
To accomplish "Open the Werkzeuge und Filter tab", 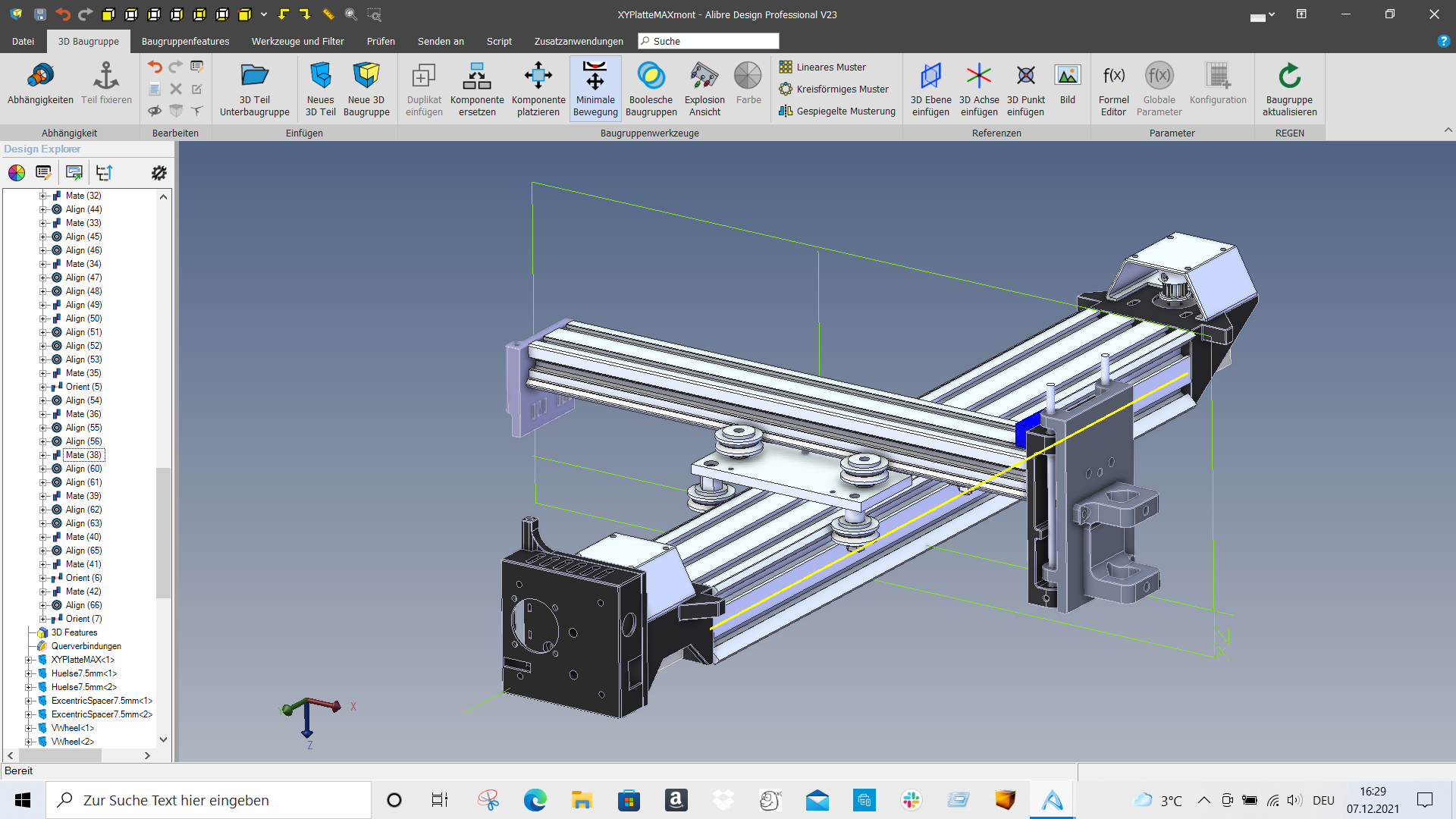I will [298, 41].
